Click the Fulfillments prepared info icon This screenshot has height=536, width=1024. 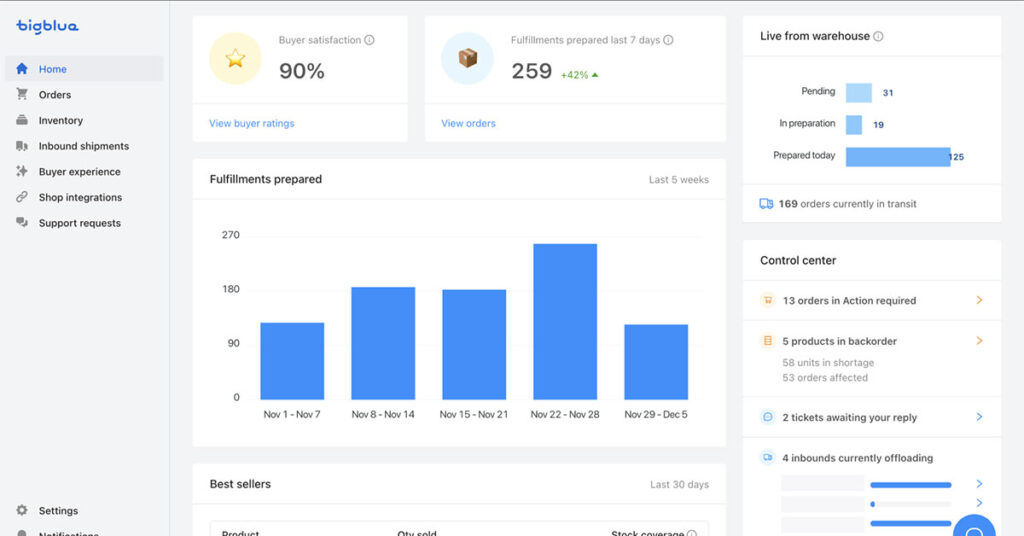coord(668,41)
